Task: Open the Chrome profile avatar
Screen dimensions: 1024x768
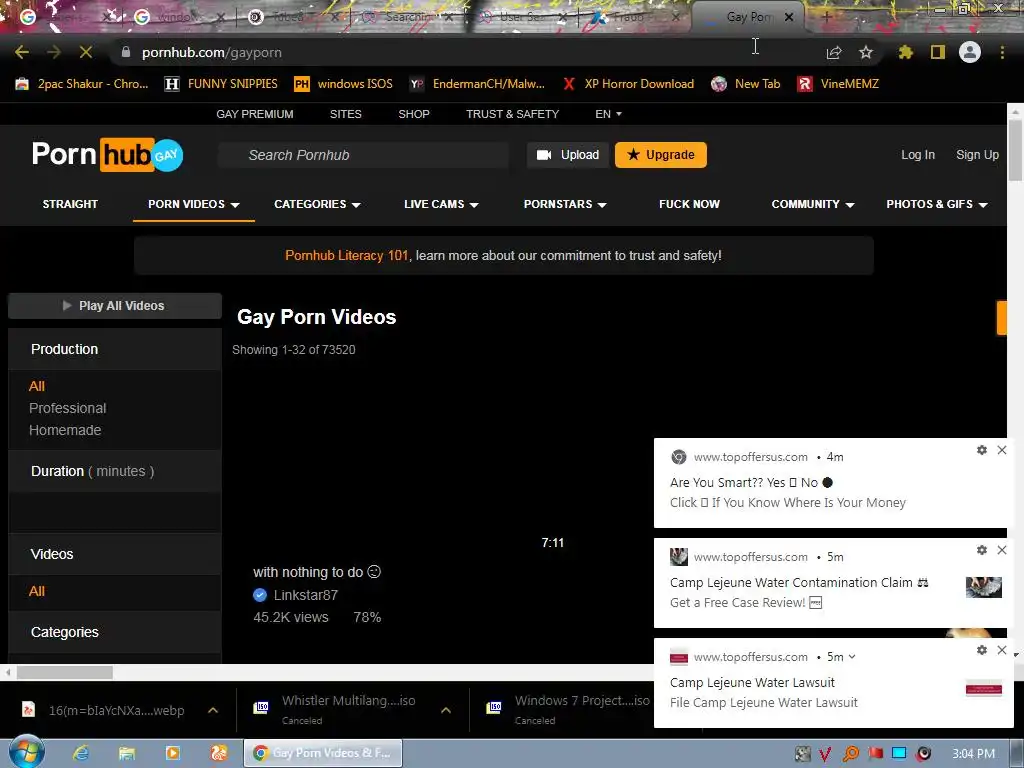Action: (970, 52)
